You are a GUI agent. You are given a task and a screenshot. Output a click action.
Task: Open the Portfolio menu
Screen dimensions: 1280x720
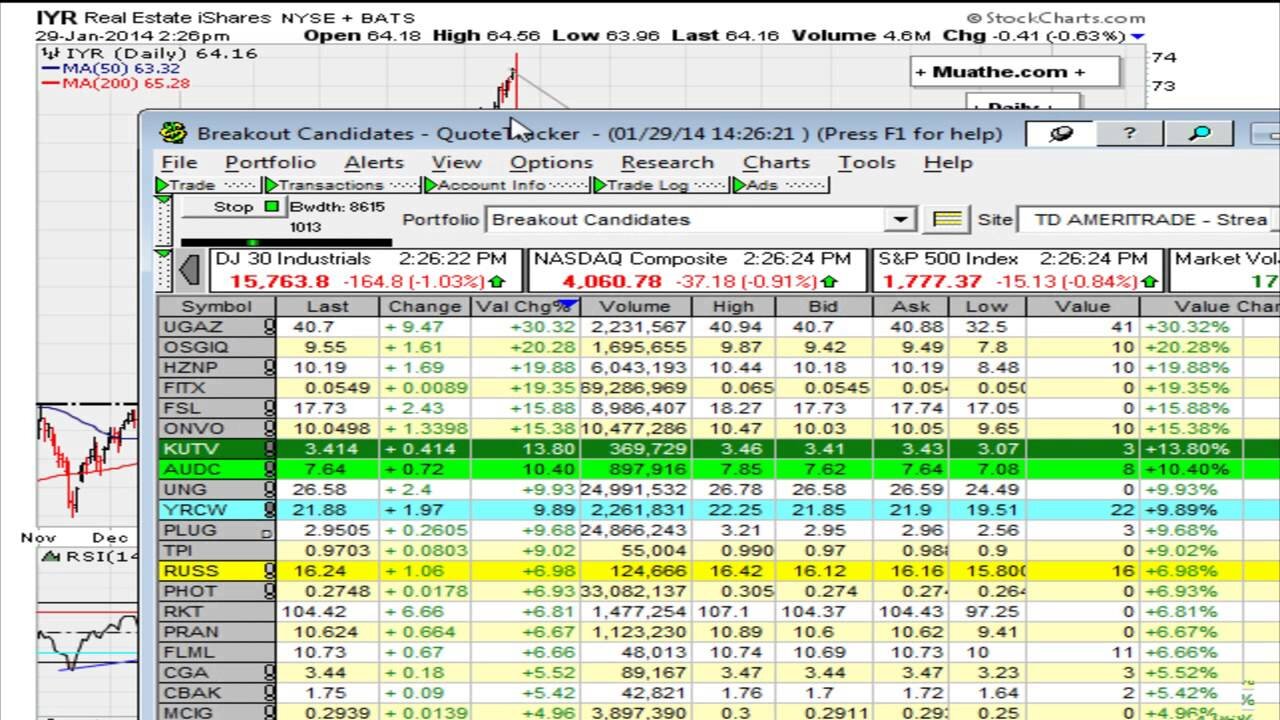click(270, 162)
